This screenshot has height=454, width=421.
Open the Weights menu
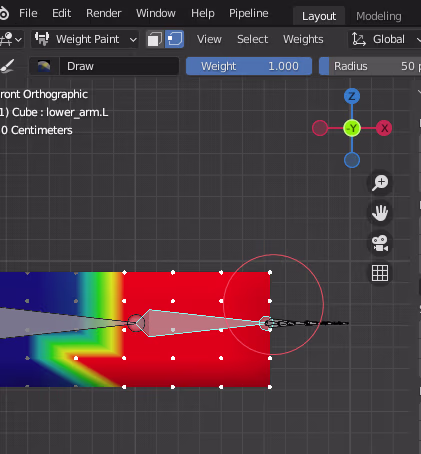(x=303, y=39)
